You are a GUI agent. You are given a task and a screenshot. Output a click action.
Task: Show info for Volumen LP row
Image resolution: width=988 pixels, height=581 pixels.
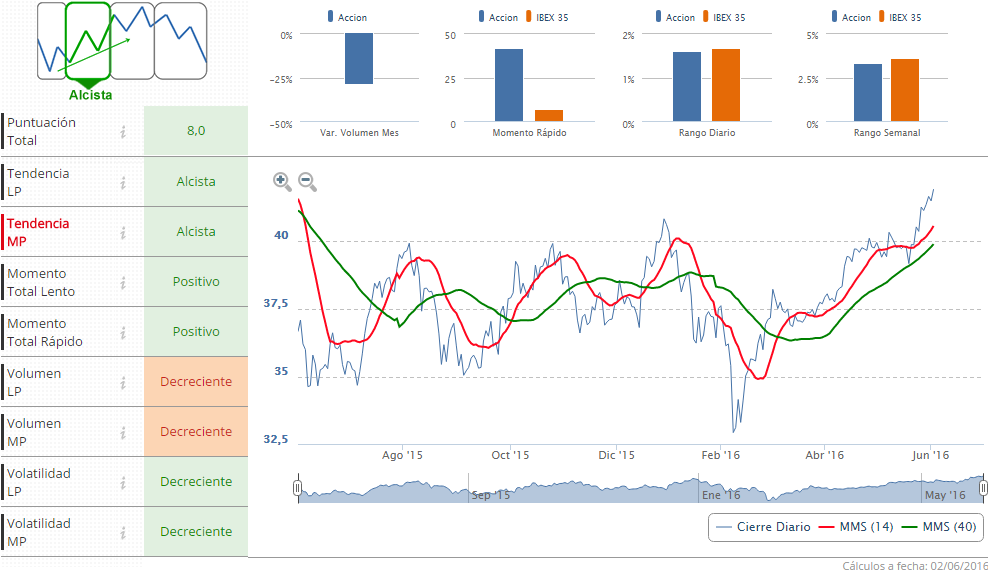[x=123, y=382]
